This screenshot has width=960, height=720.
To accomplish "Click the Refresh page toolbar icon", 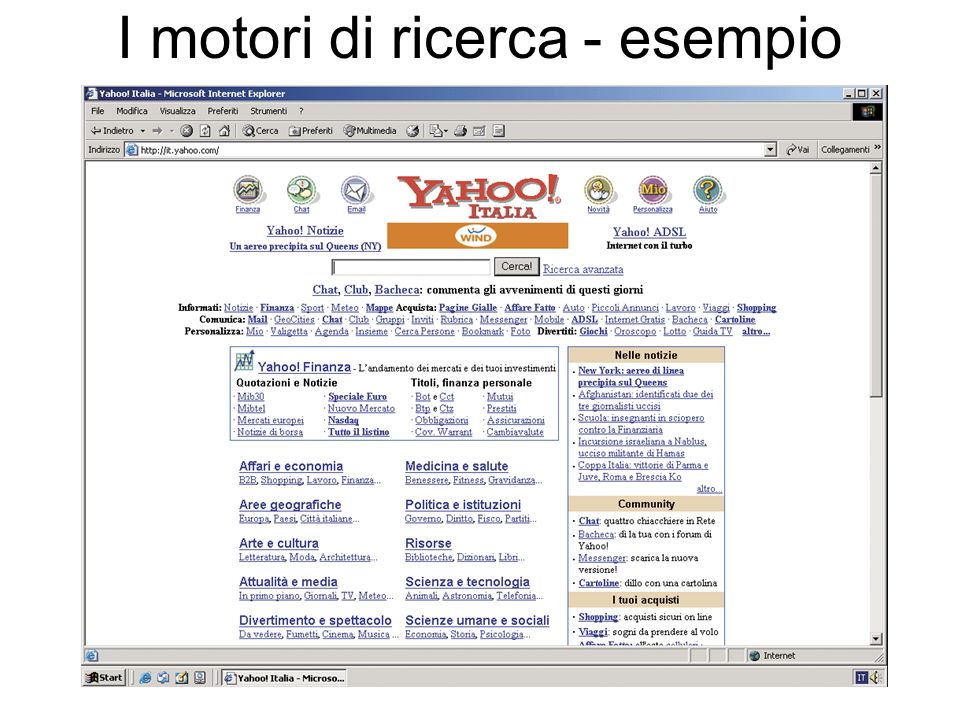I will 205,130.
